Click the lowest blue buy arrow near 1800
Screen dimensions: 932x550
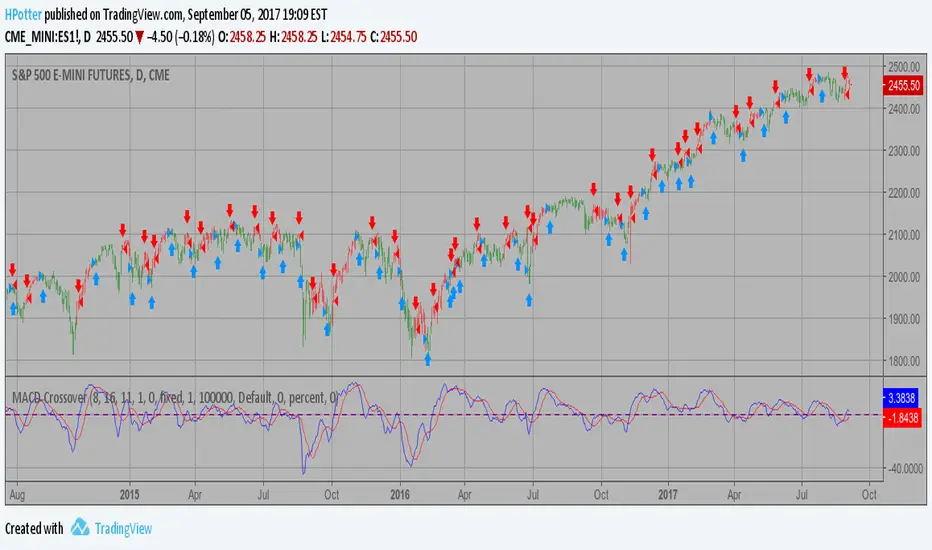point(427,359)
